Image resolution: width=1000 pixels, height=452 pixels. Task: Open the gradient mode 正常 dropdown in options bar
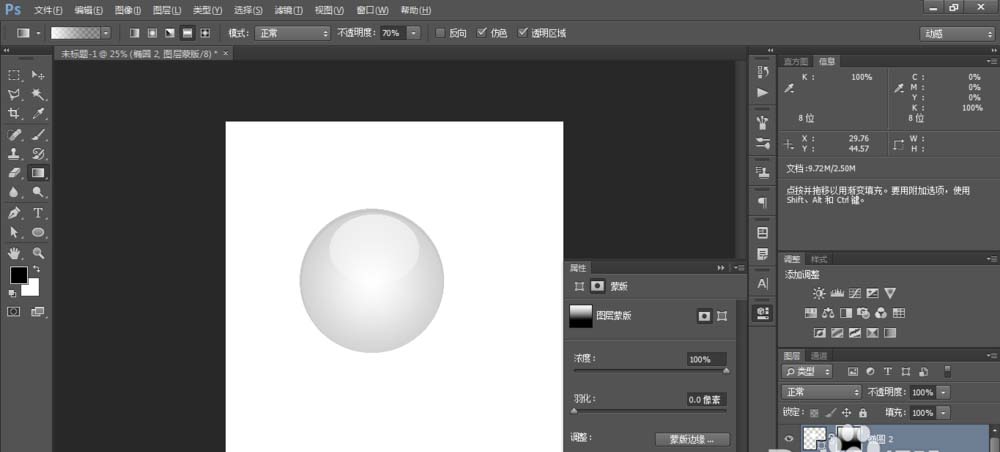pos(292,33)
